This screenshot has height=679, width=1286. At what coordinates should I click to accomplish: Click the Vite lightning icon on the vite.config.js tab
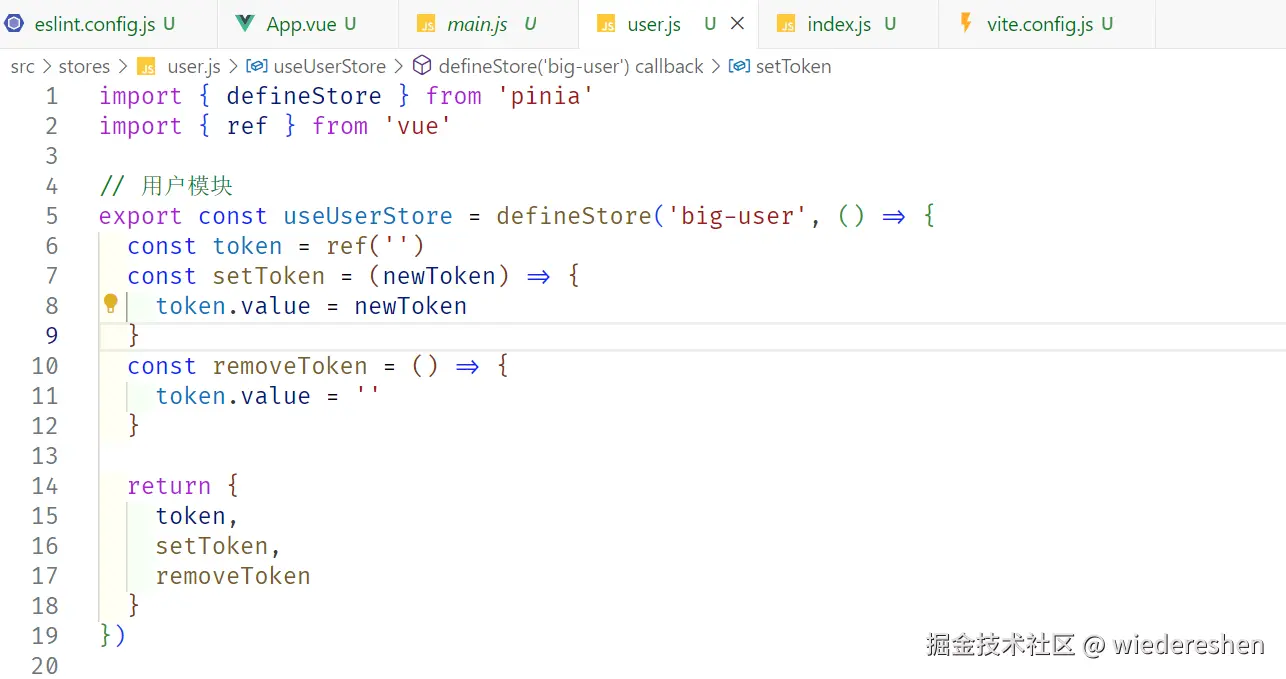tap(966, 23)
